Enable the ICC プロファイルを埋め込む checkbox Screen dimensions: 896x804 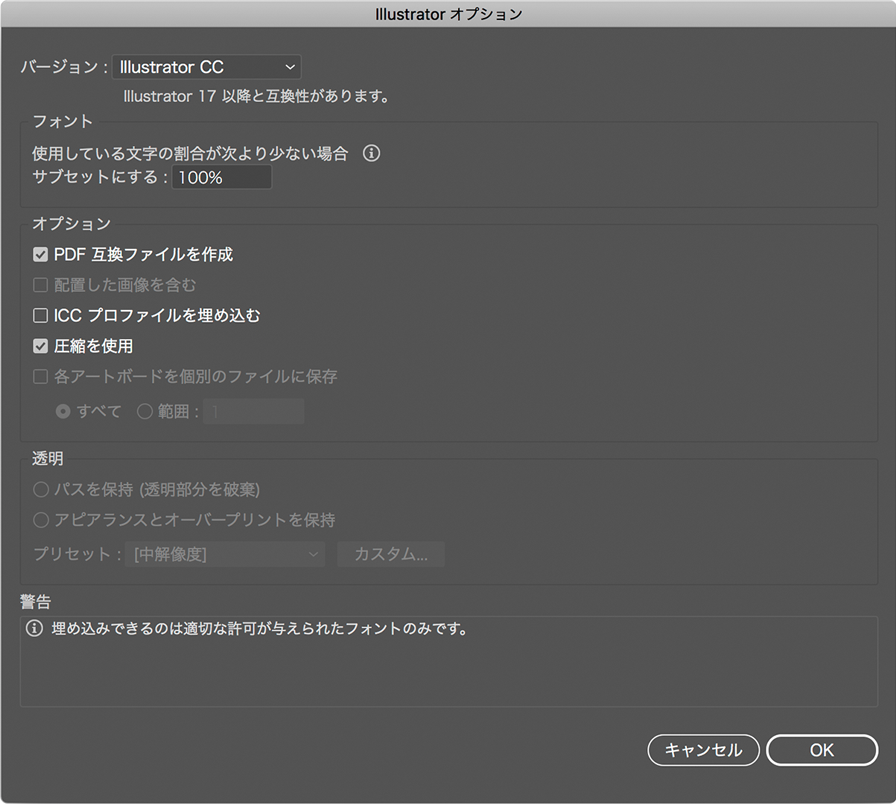coord(41,316)
